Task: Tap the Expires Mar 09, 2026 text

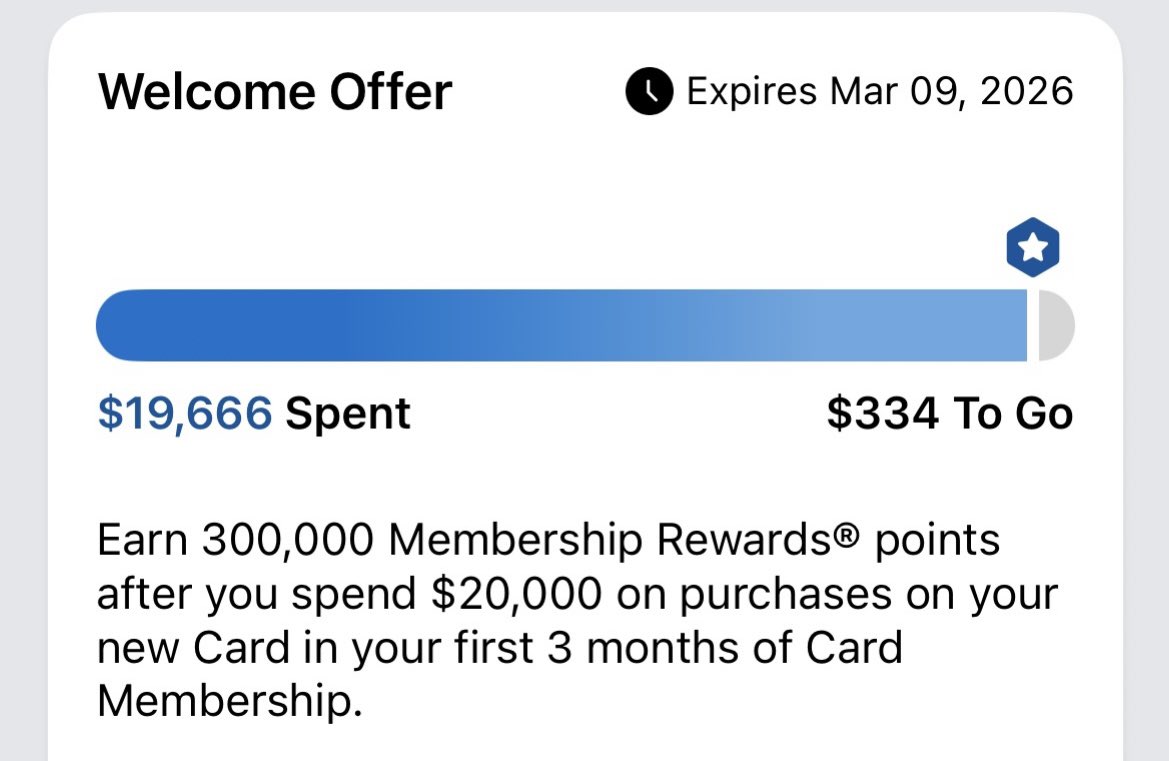Action: [879, 92]
